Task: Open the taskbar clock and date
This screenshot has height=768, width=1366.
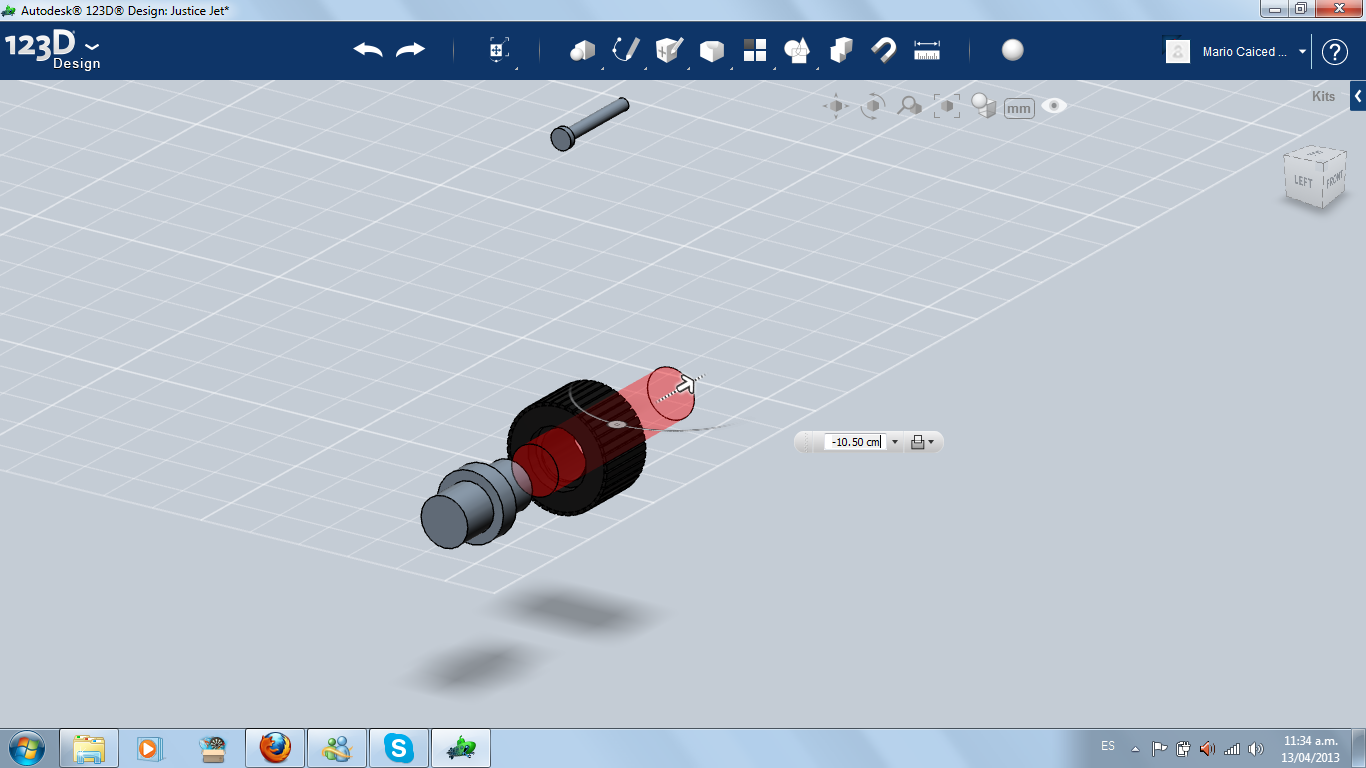Action: (x=1311, y=748)
